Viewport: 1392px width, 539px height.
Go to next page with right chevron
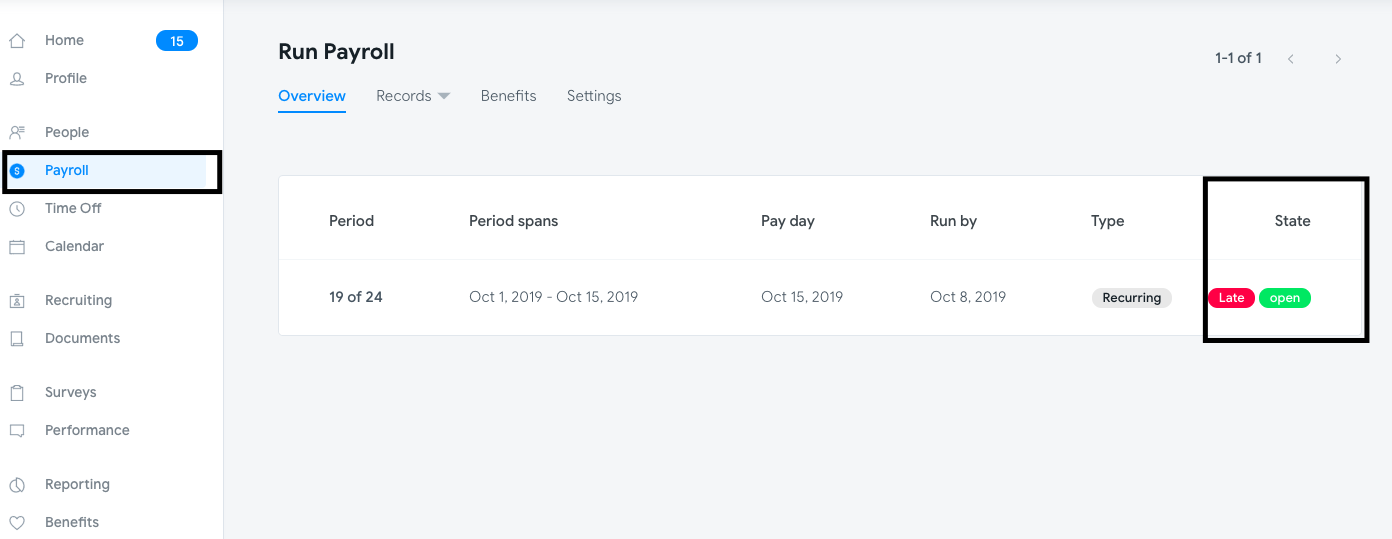[x=1338, y=59]
